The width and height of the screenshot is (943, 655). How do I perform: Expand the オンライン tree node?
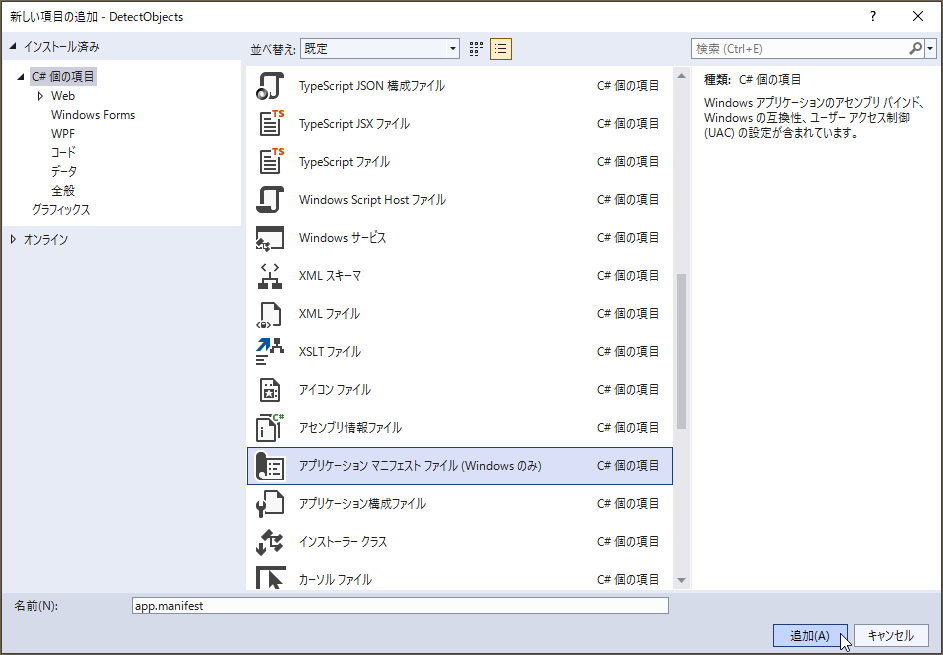click(x=14, y=239)
